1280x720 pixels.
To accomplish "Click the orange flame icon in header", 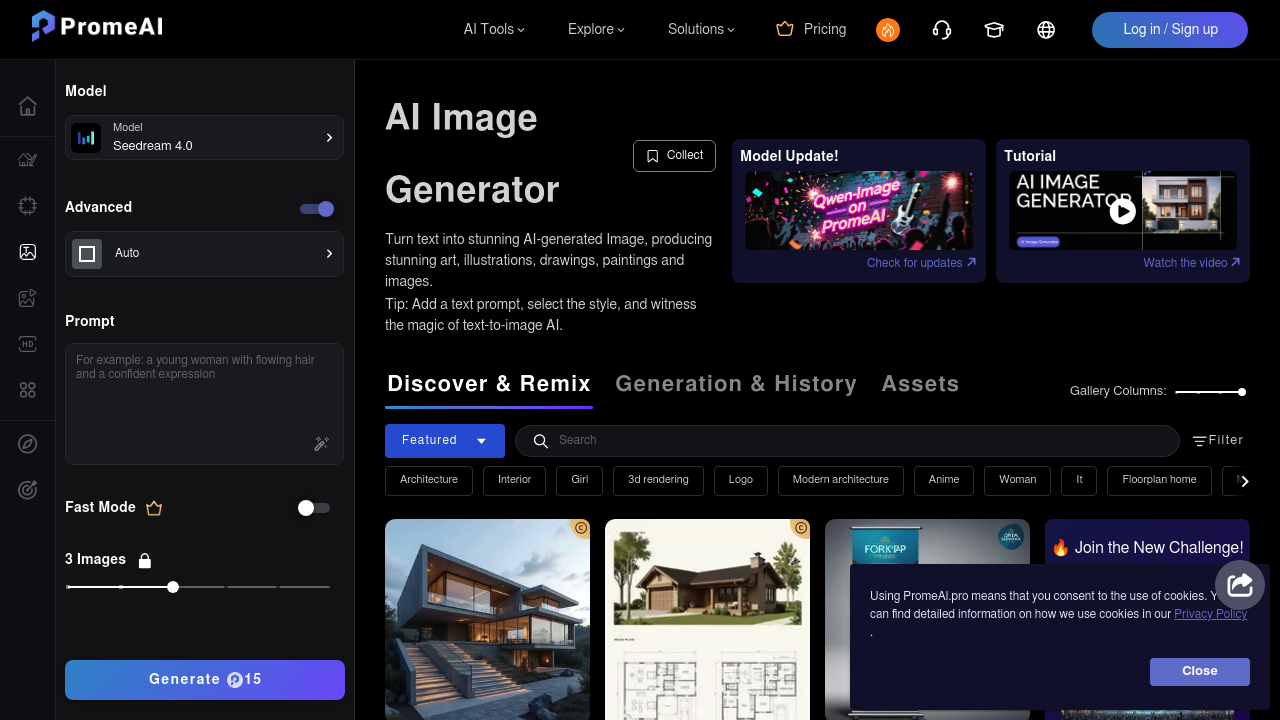I will pyautogui.click(x=888, y=30).
